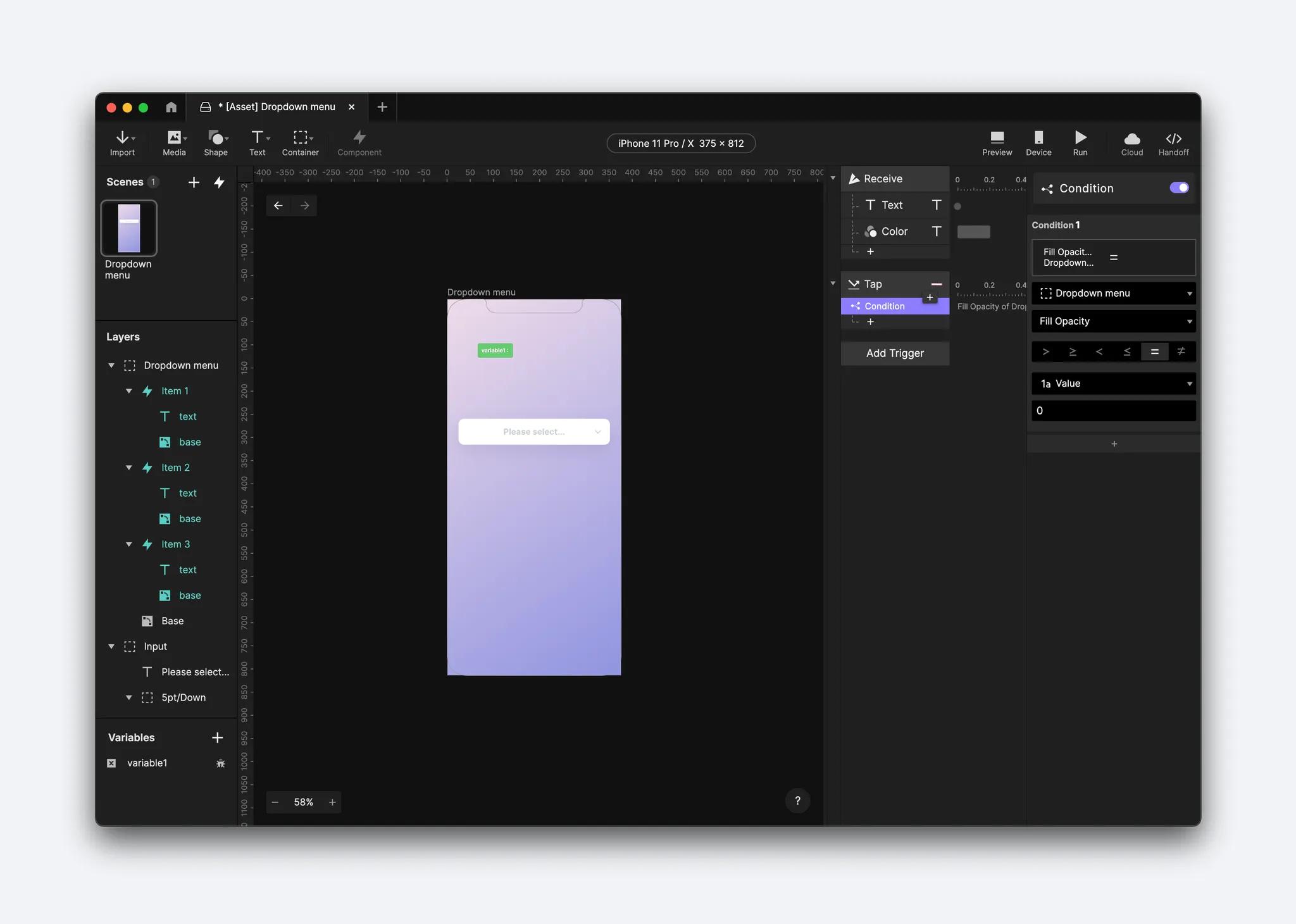Click the condition value input field

(1114, 411)
